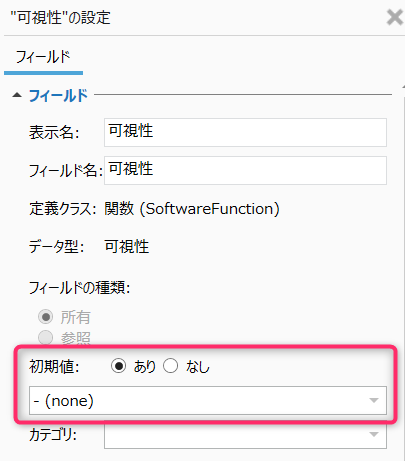The height and width of the screenshot is (461, 405).
Task: Select the 参照 field type radio
Action: point(46,337)
